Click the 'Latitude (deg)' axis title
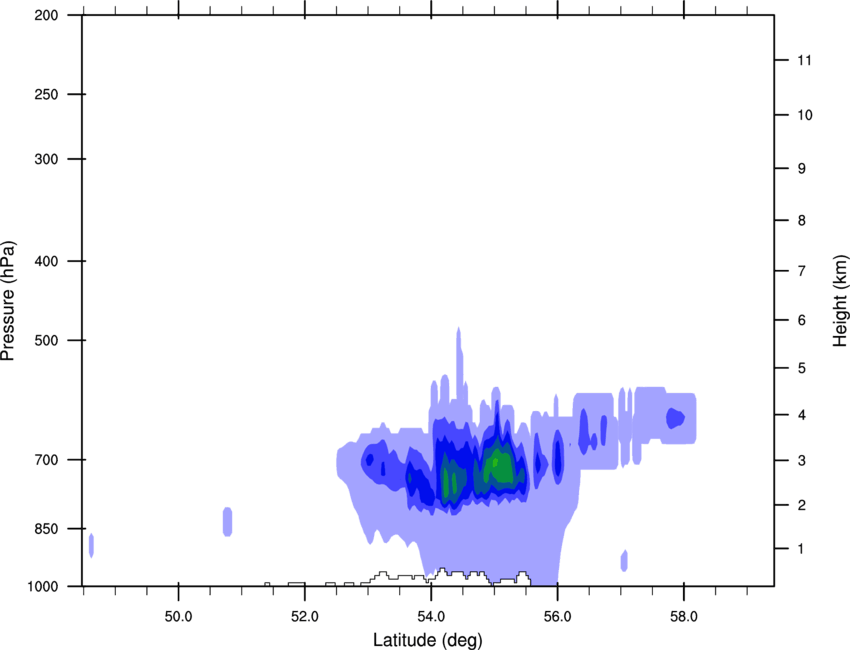Screen dimensions: 850x650 (x=427, y=640)
